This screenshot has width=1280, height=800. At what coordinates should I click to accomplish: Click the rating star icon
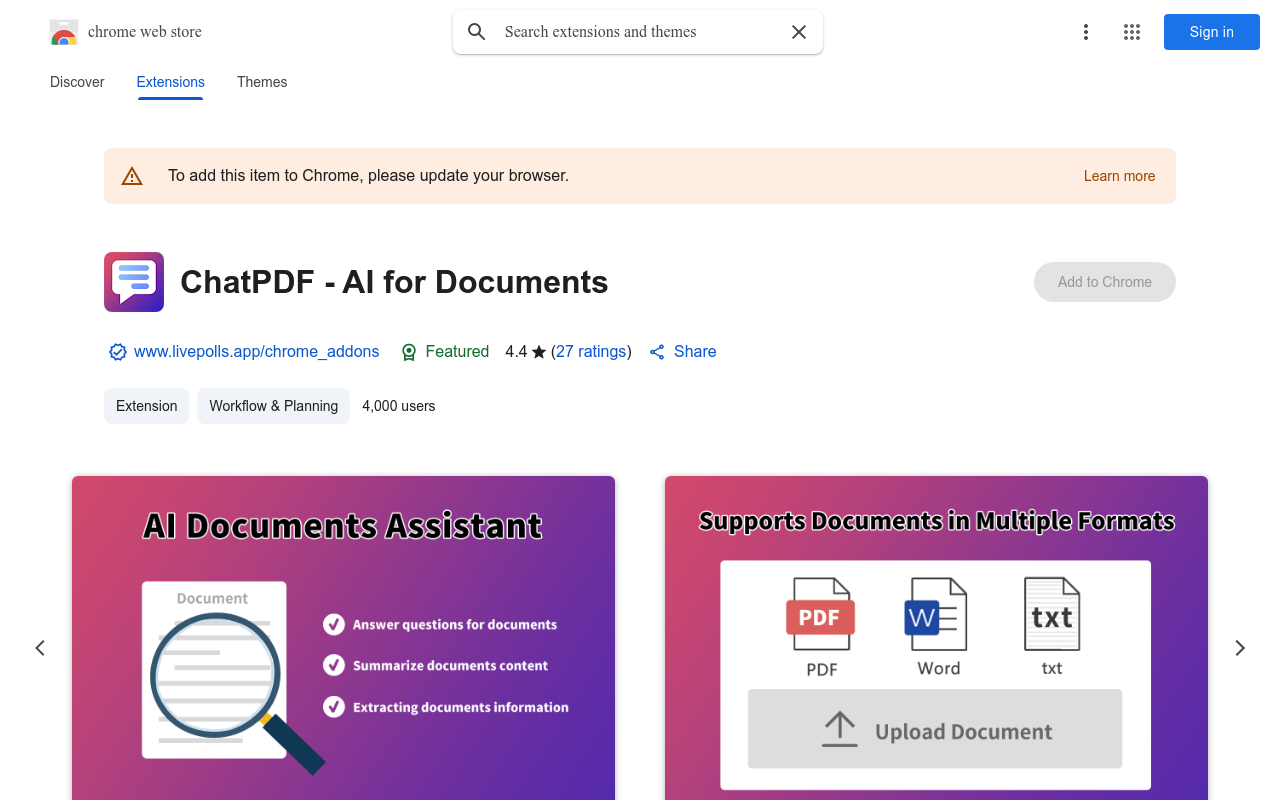click(x=539, y=352)
